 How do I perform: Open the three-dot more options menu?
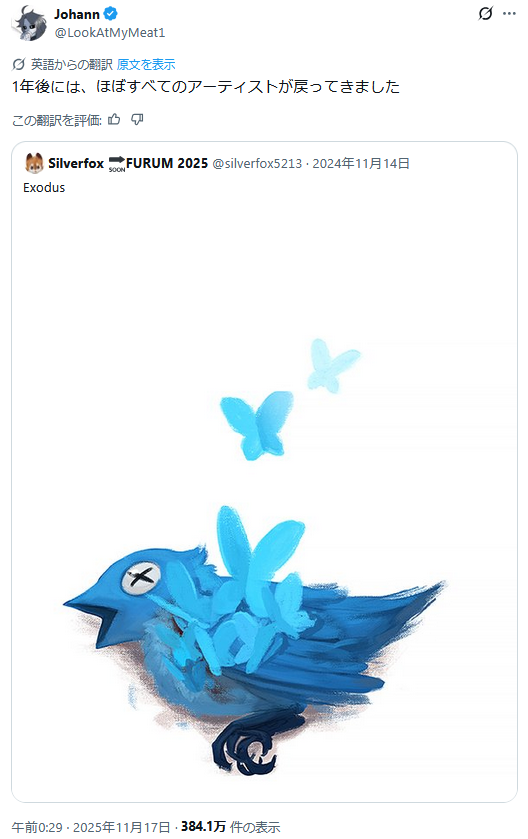pos(509,13)
